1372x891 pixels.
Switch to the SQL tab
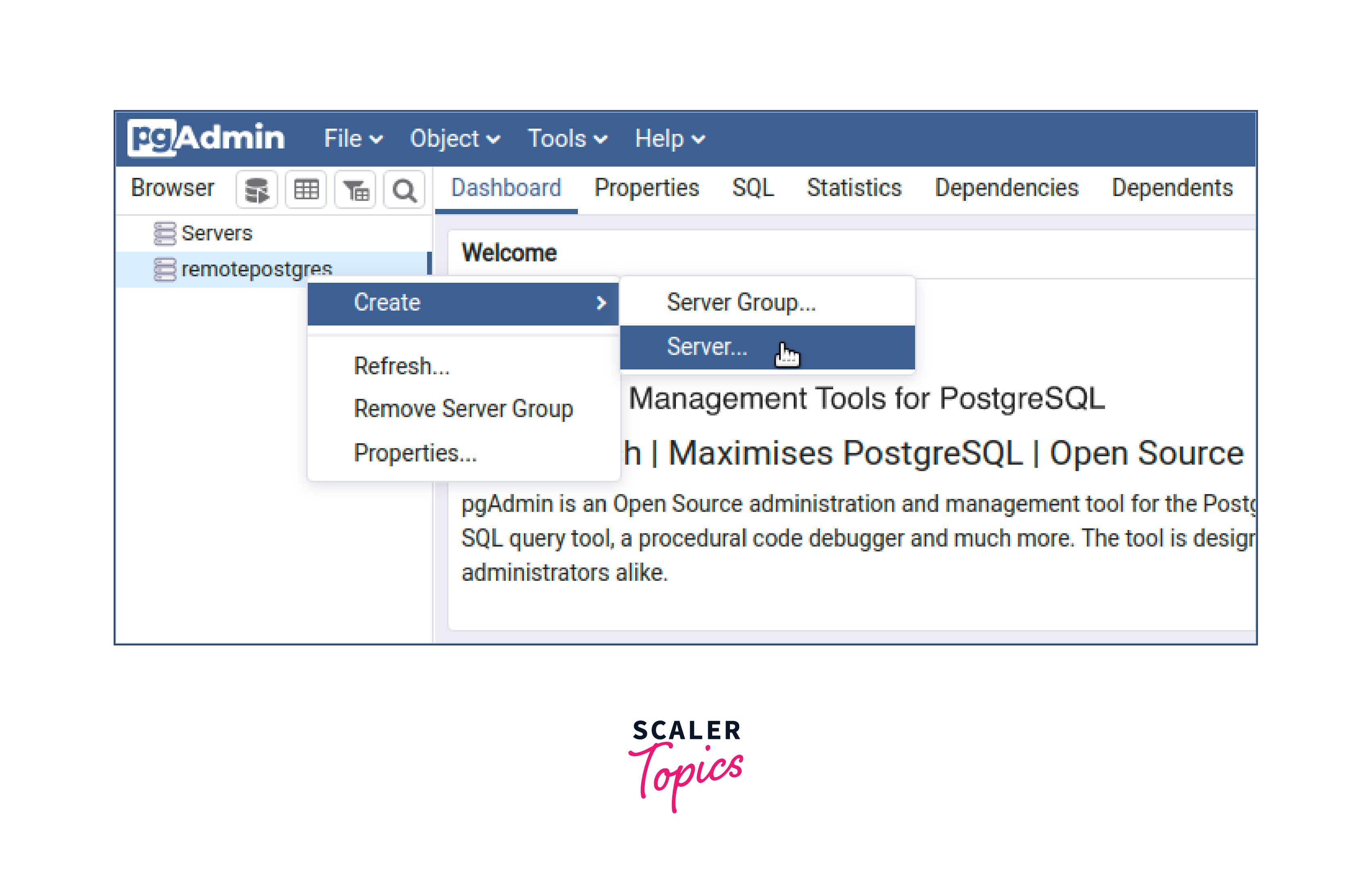point(752,188)
